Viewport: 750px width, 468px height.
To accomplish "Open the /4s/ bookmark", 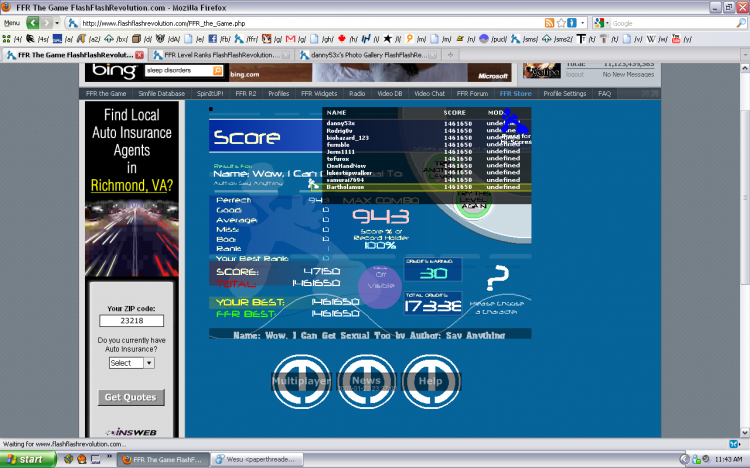I will [x=37, y=39].
